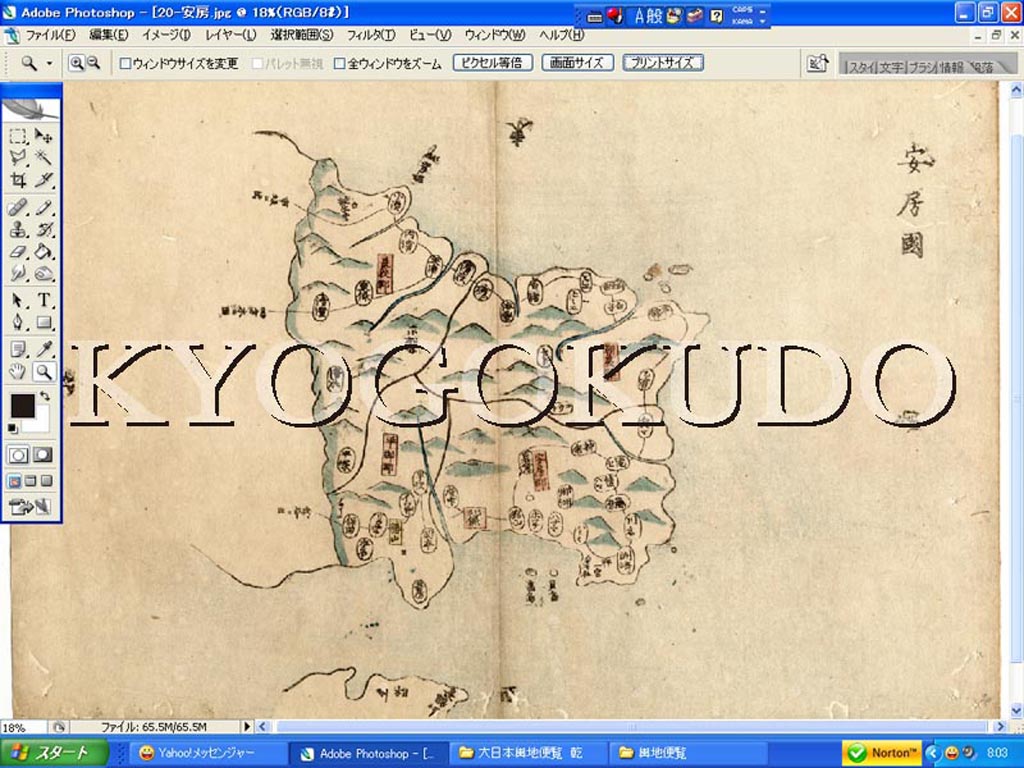Image resolution: width=1024 pixels, height=768 pixels.
Task: Click the ピクセル等倍 button
Action: tap(493, 63)
